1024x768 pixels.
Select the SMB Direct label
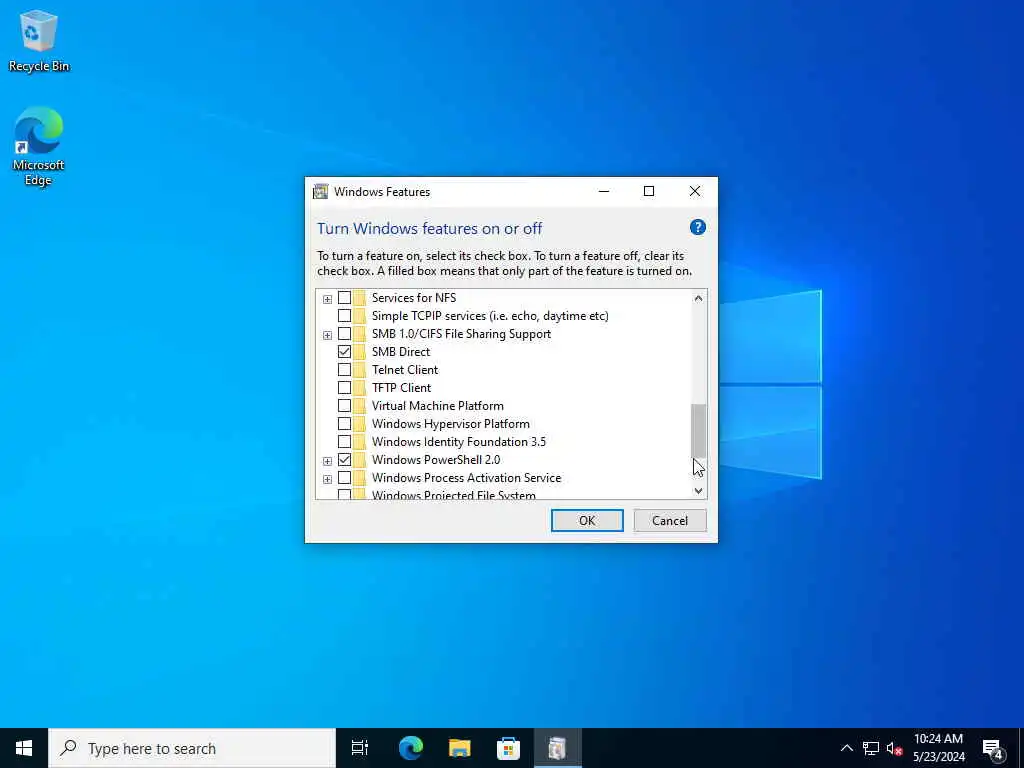tap(401, 351)
